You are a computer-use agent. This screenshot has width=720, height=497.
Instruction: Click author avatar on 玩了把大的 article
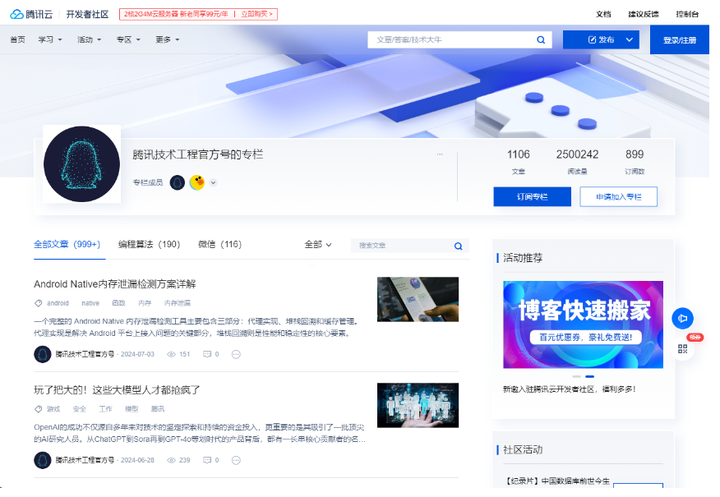click(42, 460)
